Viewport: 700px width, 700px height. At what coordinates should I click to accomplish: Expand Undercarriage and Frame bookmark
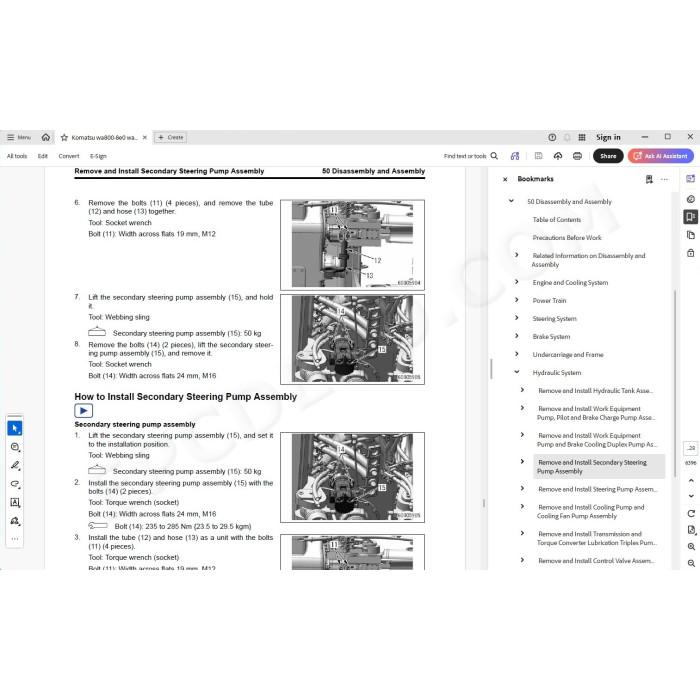tap(517, 354)
